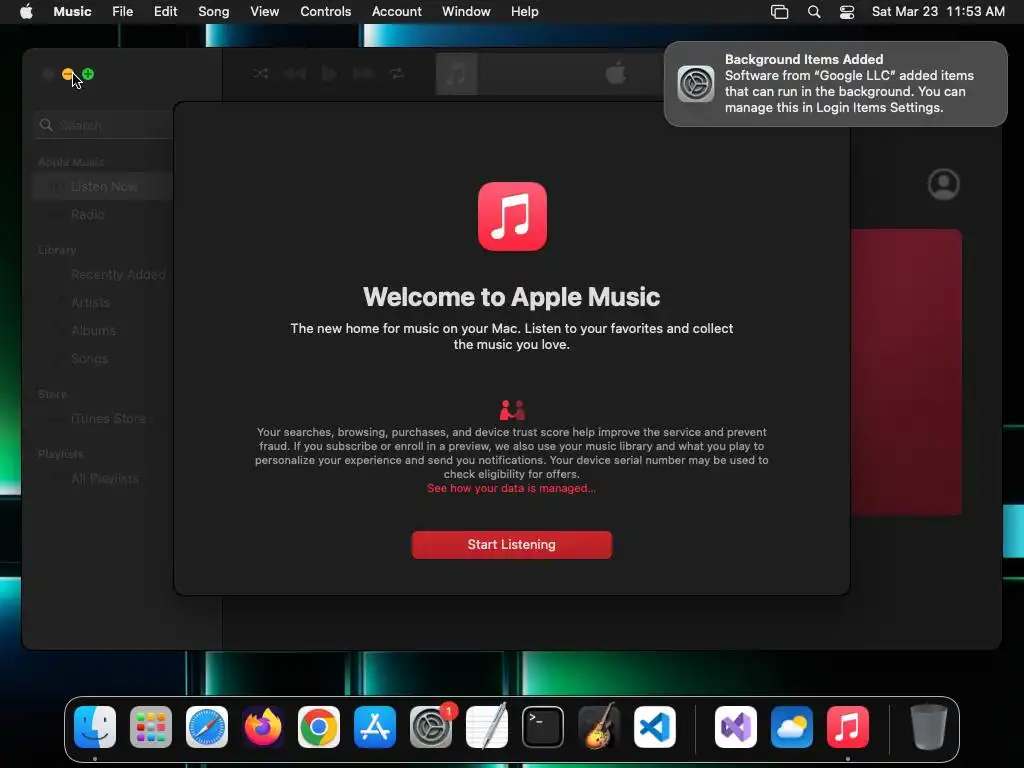Open Weather app from the Dock

click(792, 727)
